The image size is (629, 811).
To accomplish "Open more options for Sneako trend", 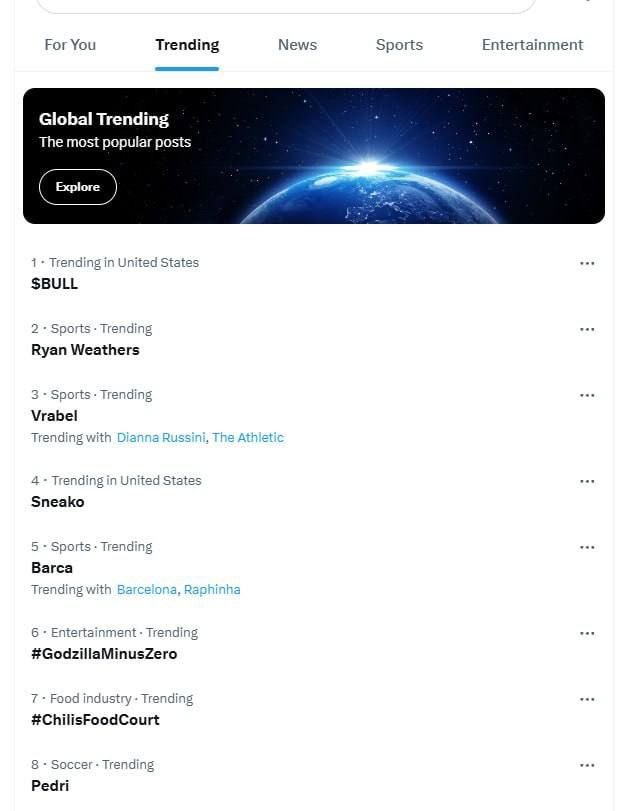I will 587,481.
